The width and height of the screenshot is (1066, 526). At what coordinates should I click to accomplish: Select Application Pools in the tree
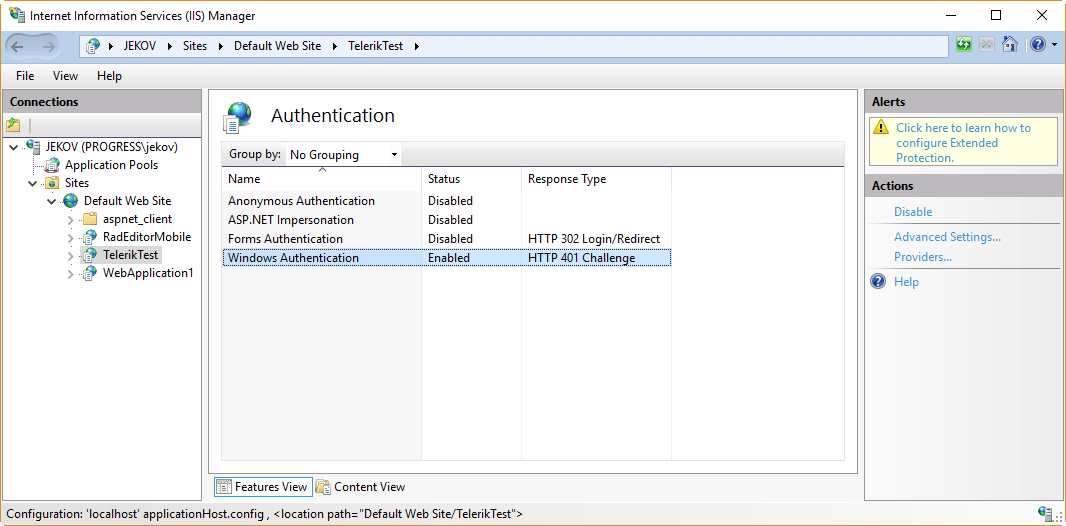point(111,164)
